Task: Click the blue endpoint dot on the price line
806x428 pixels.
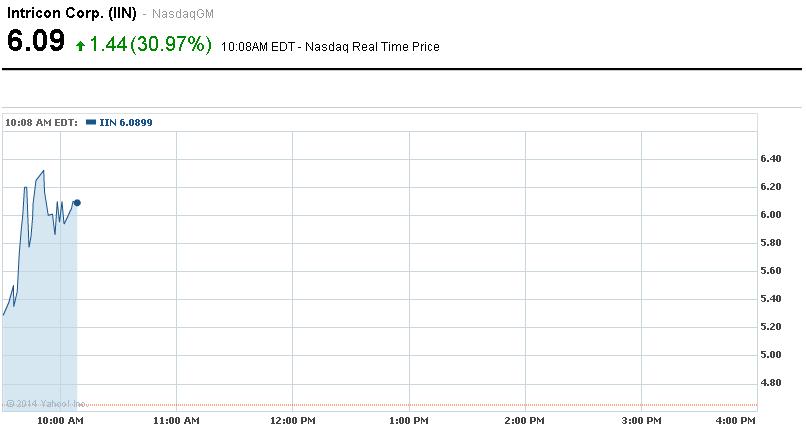Action: (77, 202)
